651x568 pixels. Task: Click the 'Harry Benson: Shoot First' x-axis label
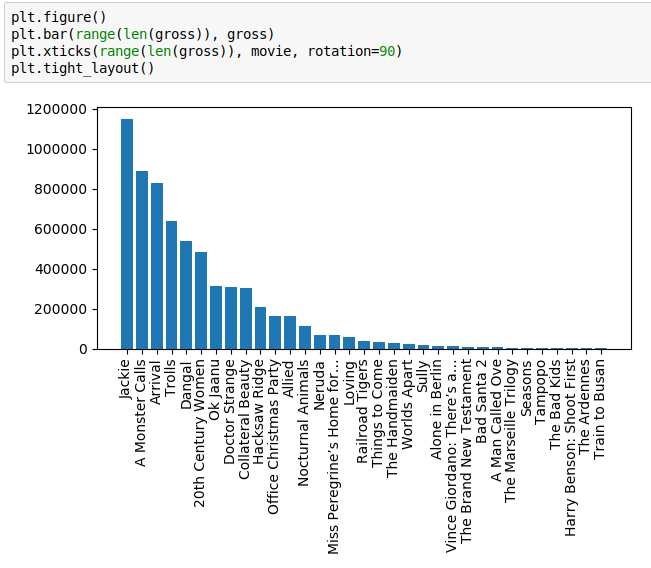point(570,448)
